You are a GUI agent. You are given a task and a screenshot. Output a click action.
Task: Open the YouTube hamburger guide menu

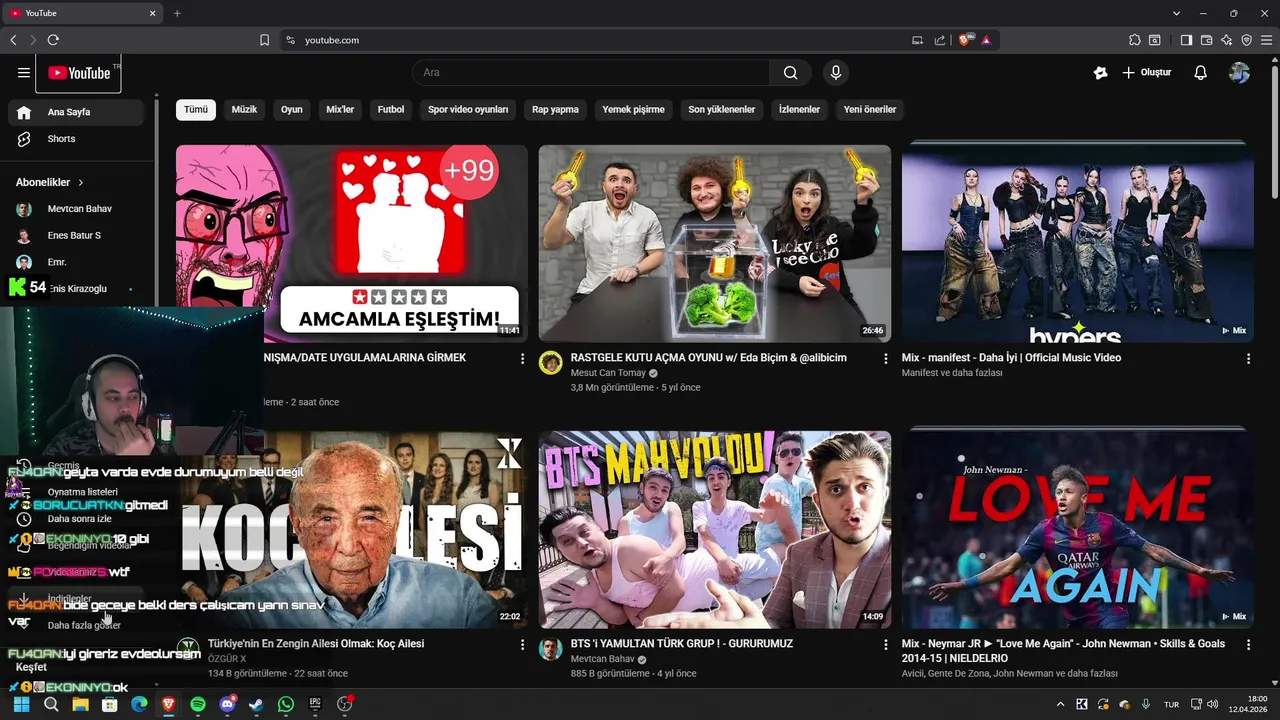(x=24, y=73)
